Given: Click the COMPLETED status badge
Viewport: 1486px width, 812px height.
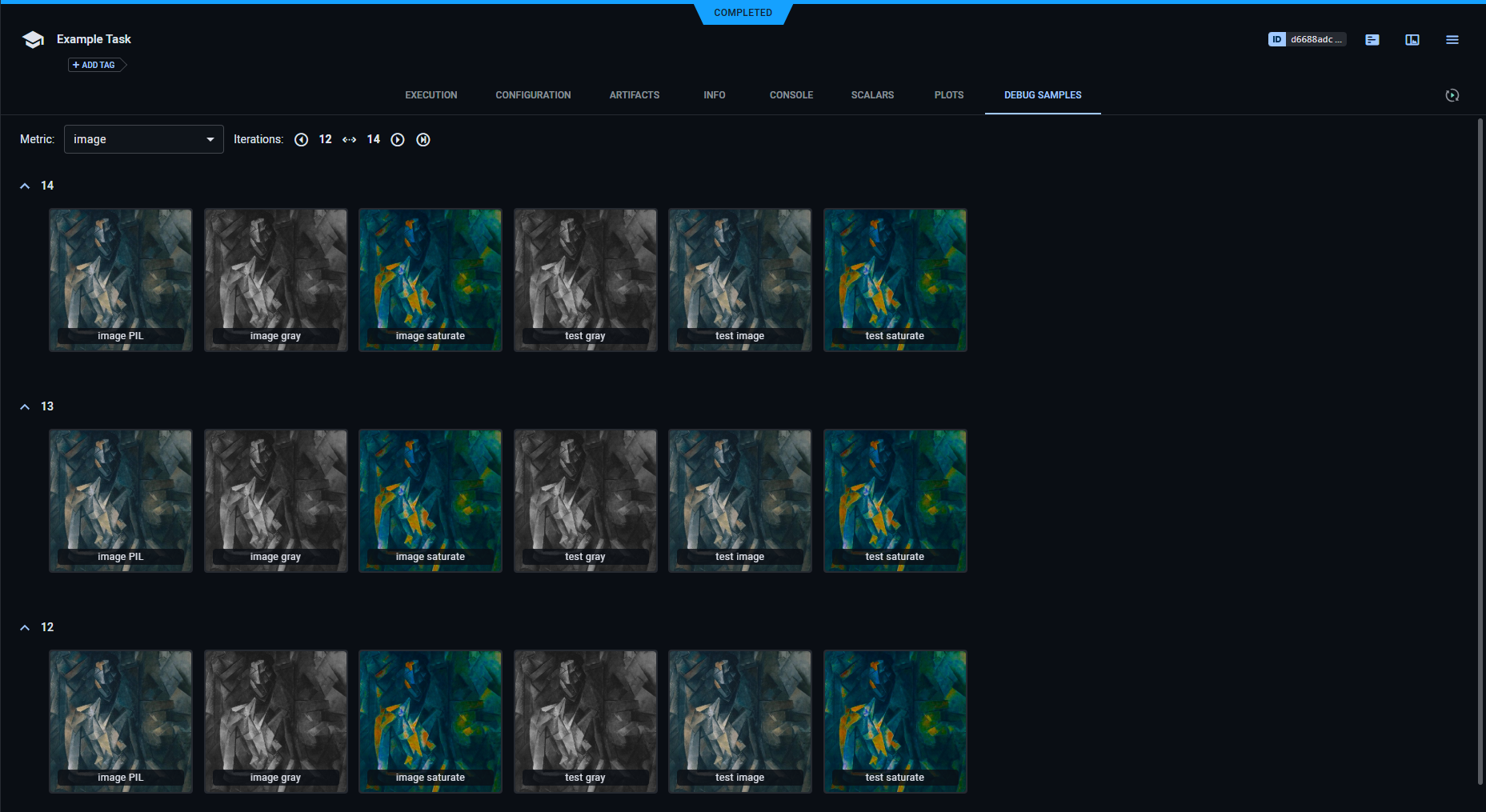Looking at the screenshot, I should coord(743,13).
